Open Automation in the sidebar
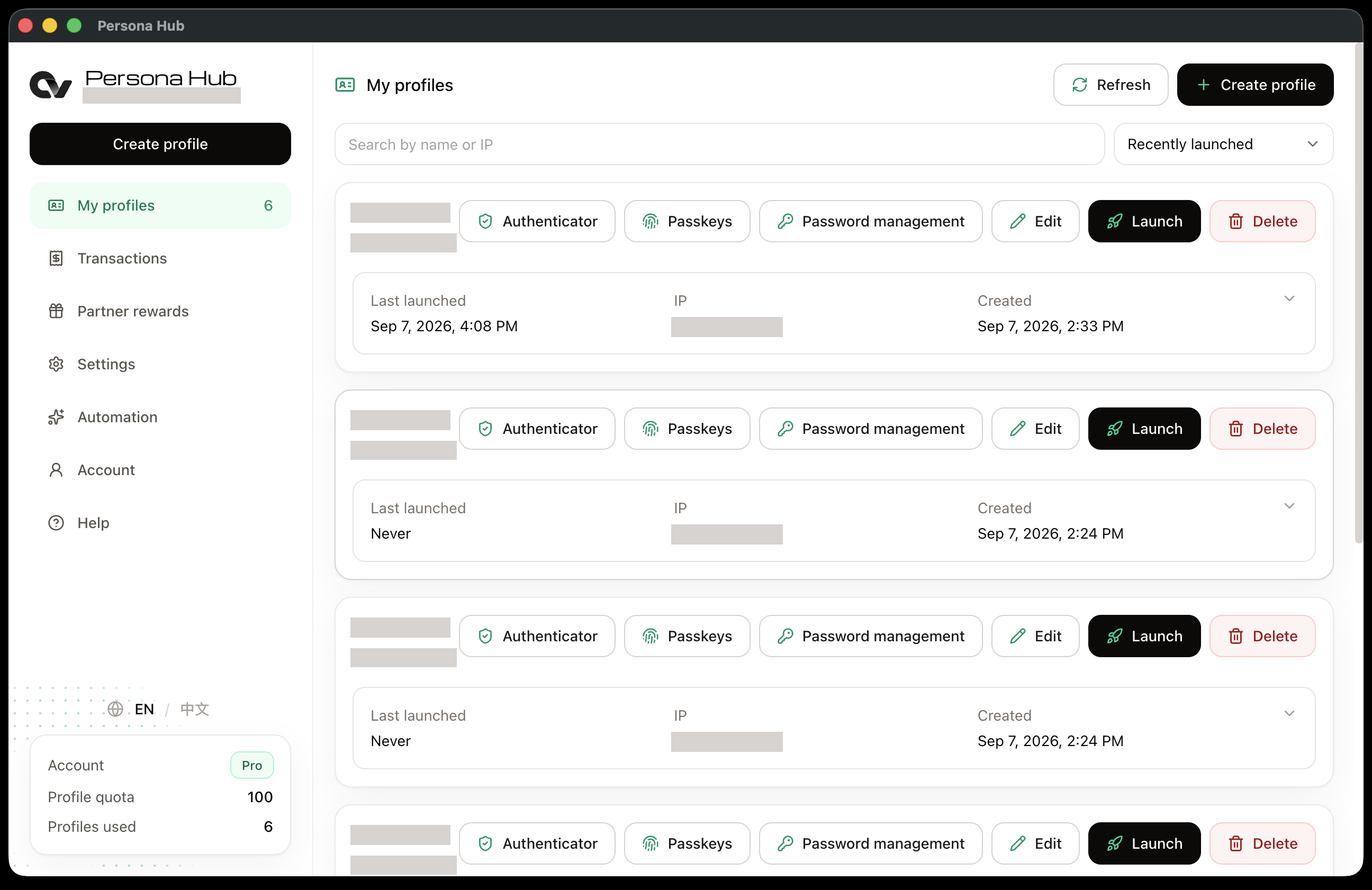Viewport: 1372px width, 890px height. coord(160,417)
